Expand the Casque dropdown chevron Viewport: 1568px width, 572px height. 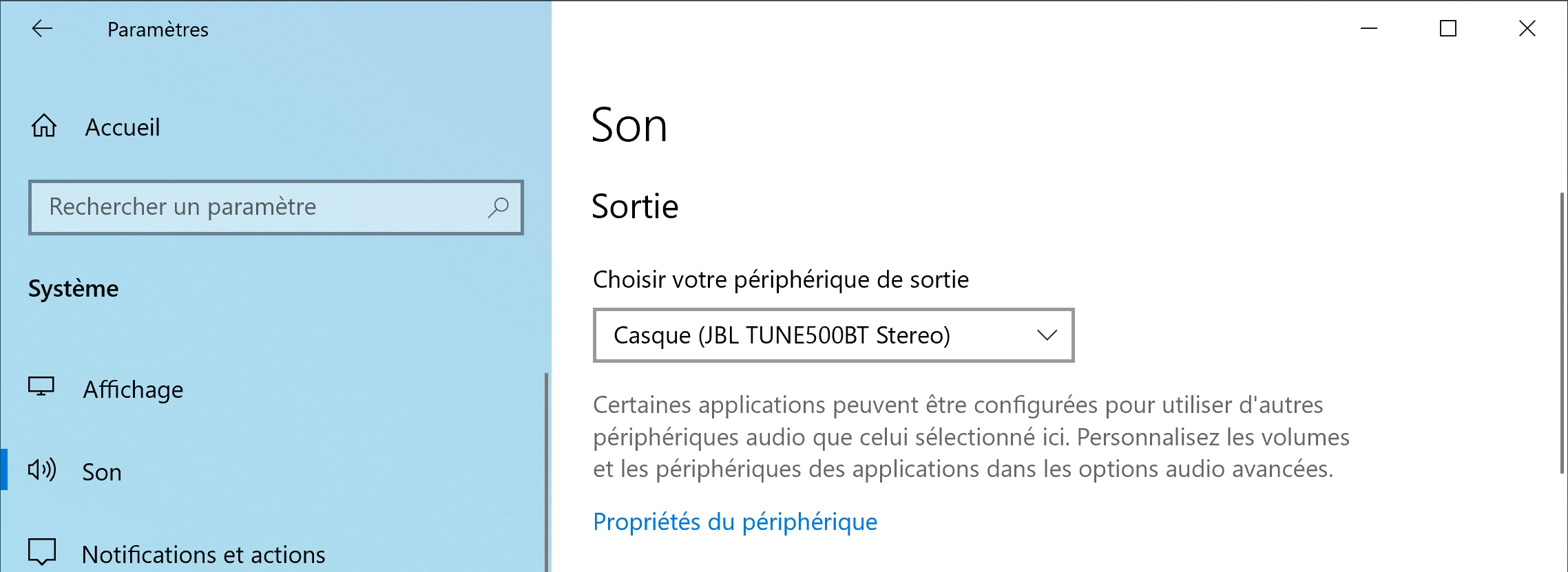pos(1047,335)
